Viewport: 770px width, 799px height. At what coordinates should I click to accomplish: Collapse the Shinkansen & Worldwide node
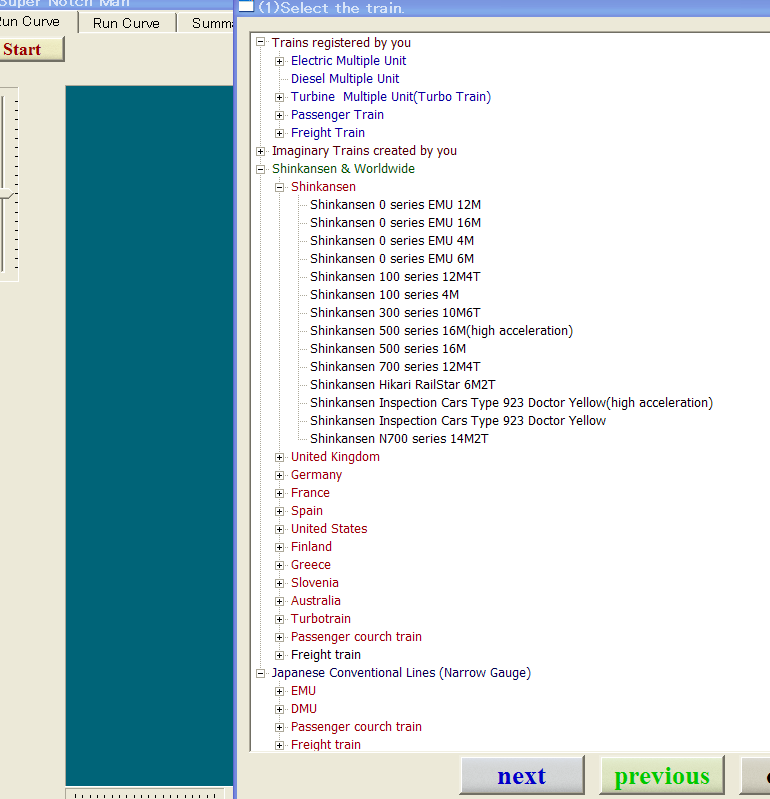[260, 169]
